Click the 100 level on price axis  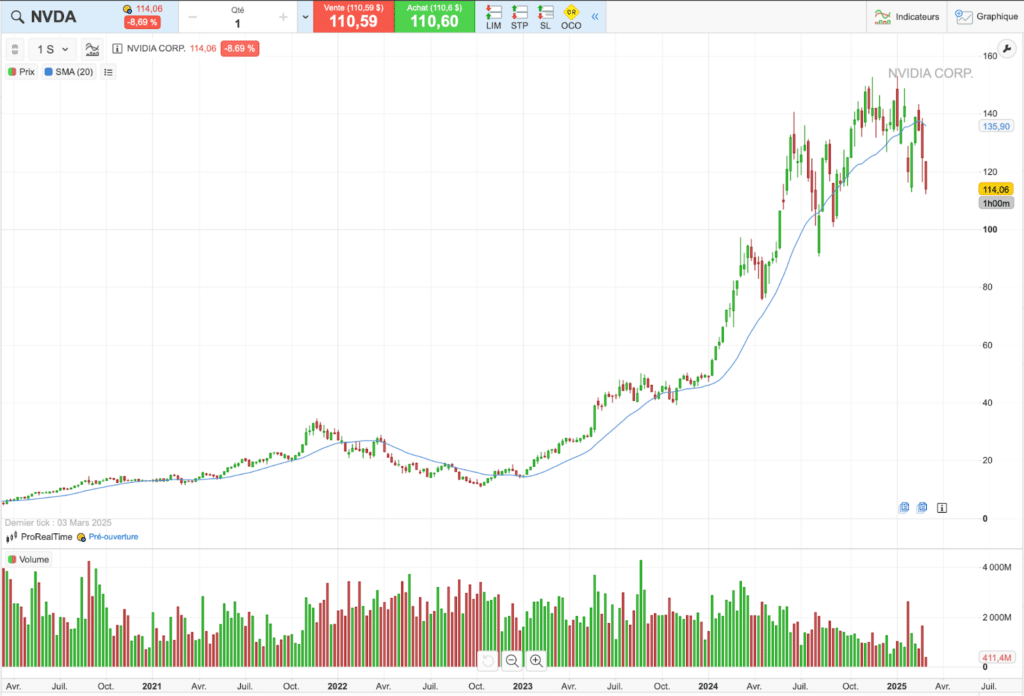tap(990, 229)
